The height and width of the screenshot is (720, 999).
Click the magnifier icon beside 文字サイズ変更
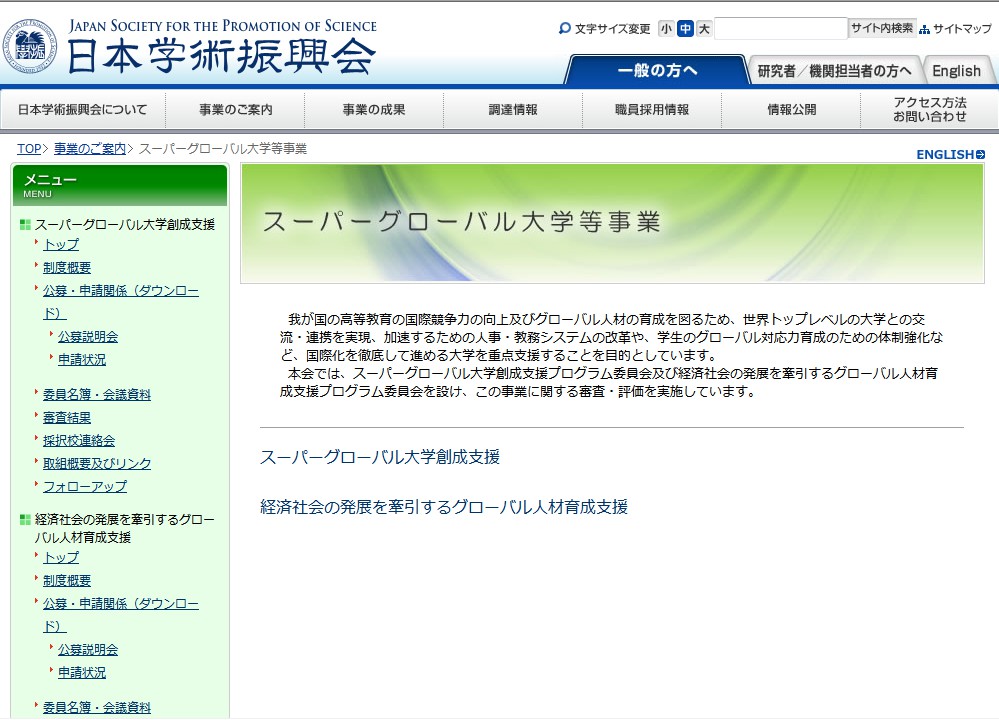pyautogui.click(x=564, y=29)
